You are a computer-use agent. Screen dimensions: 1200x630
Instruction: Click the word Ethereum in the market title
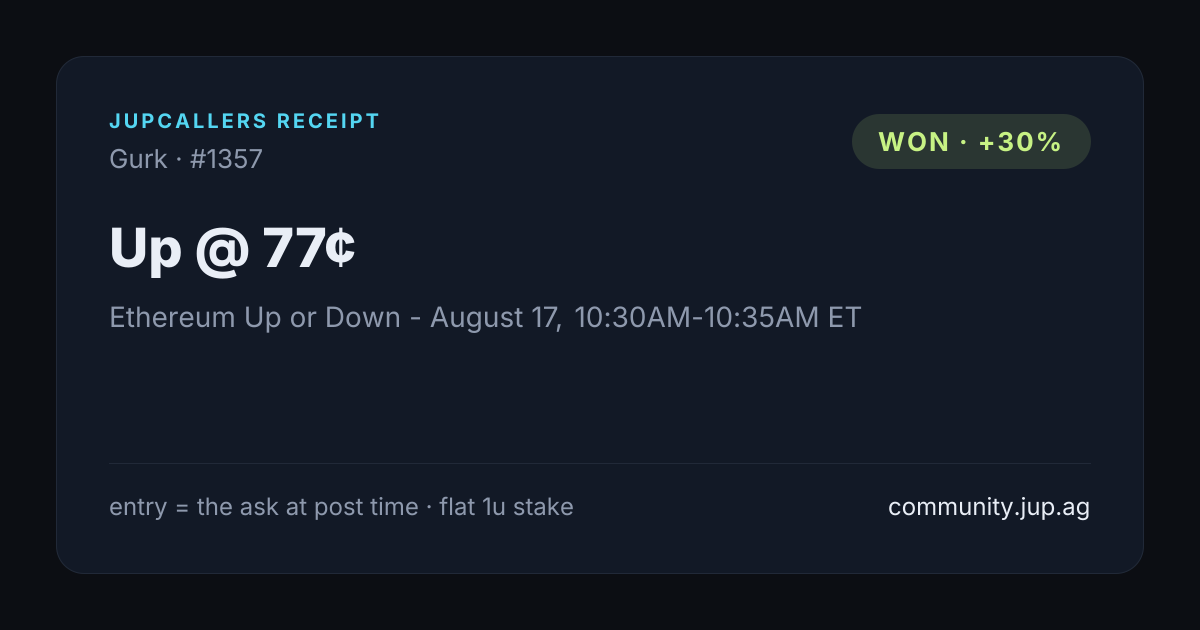pos(173,318)
